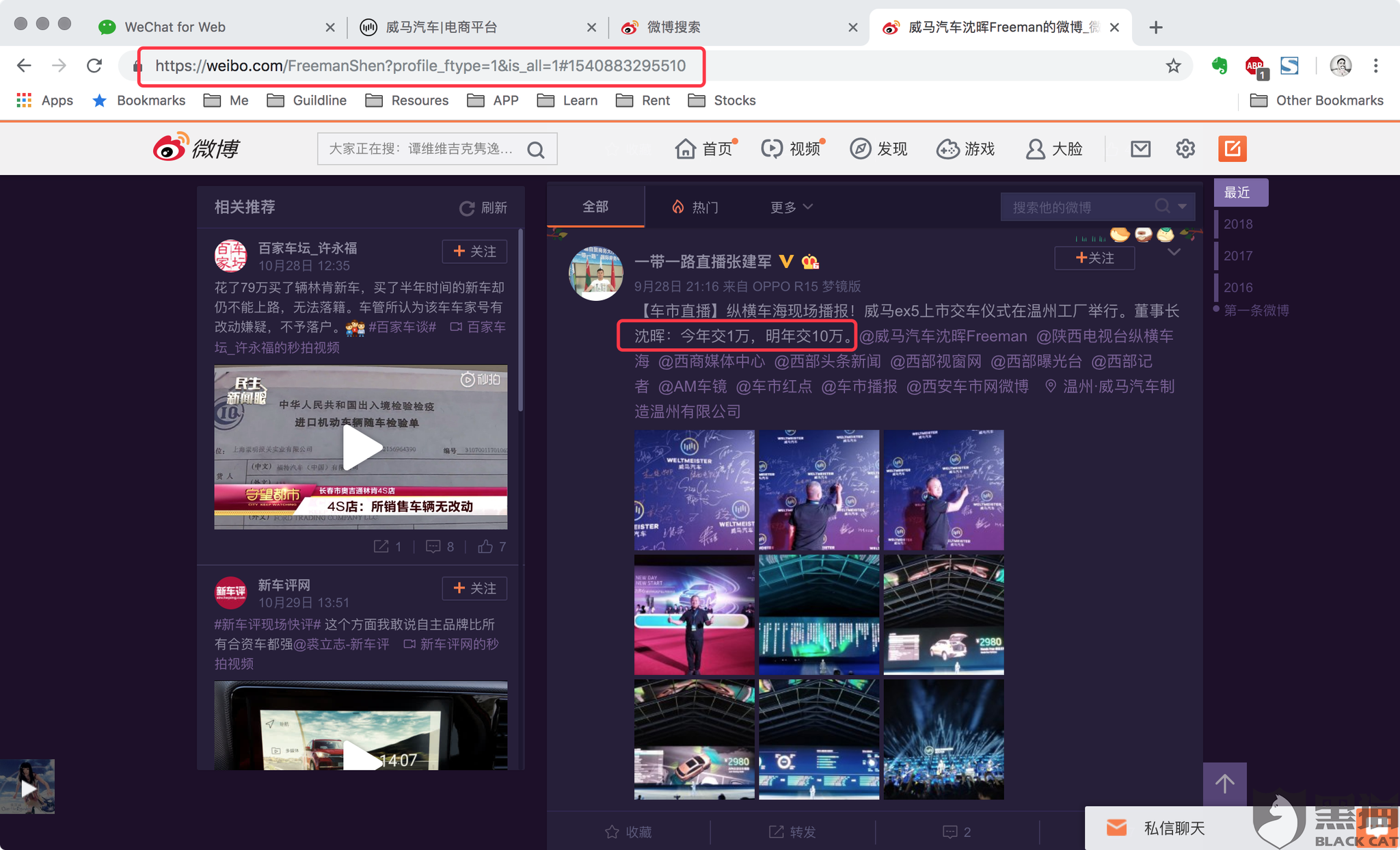Follow 百家车坛_许永福 with 关注 button
This screenshot has width=1400, height=850.
(474, 252)
